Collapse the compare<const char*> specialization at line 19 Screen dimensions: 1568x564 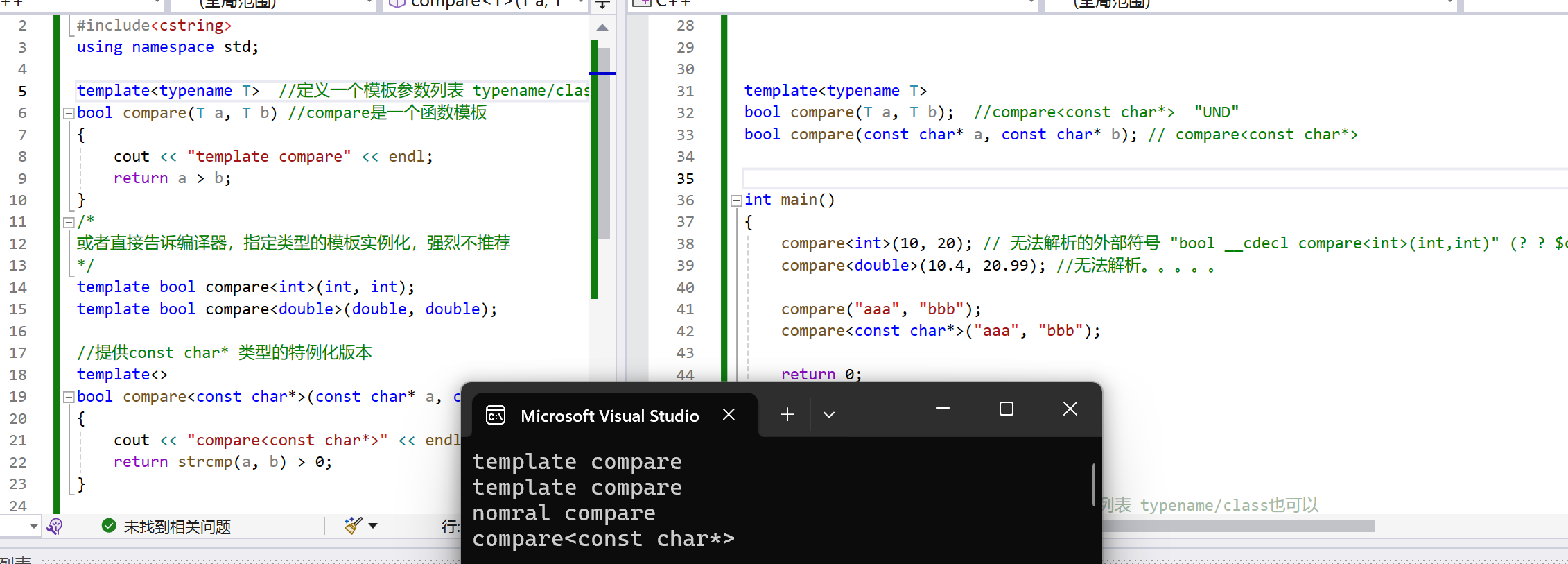(x=69, y=398)
